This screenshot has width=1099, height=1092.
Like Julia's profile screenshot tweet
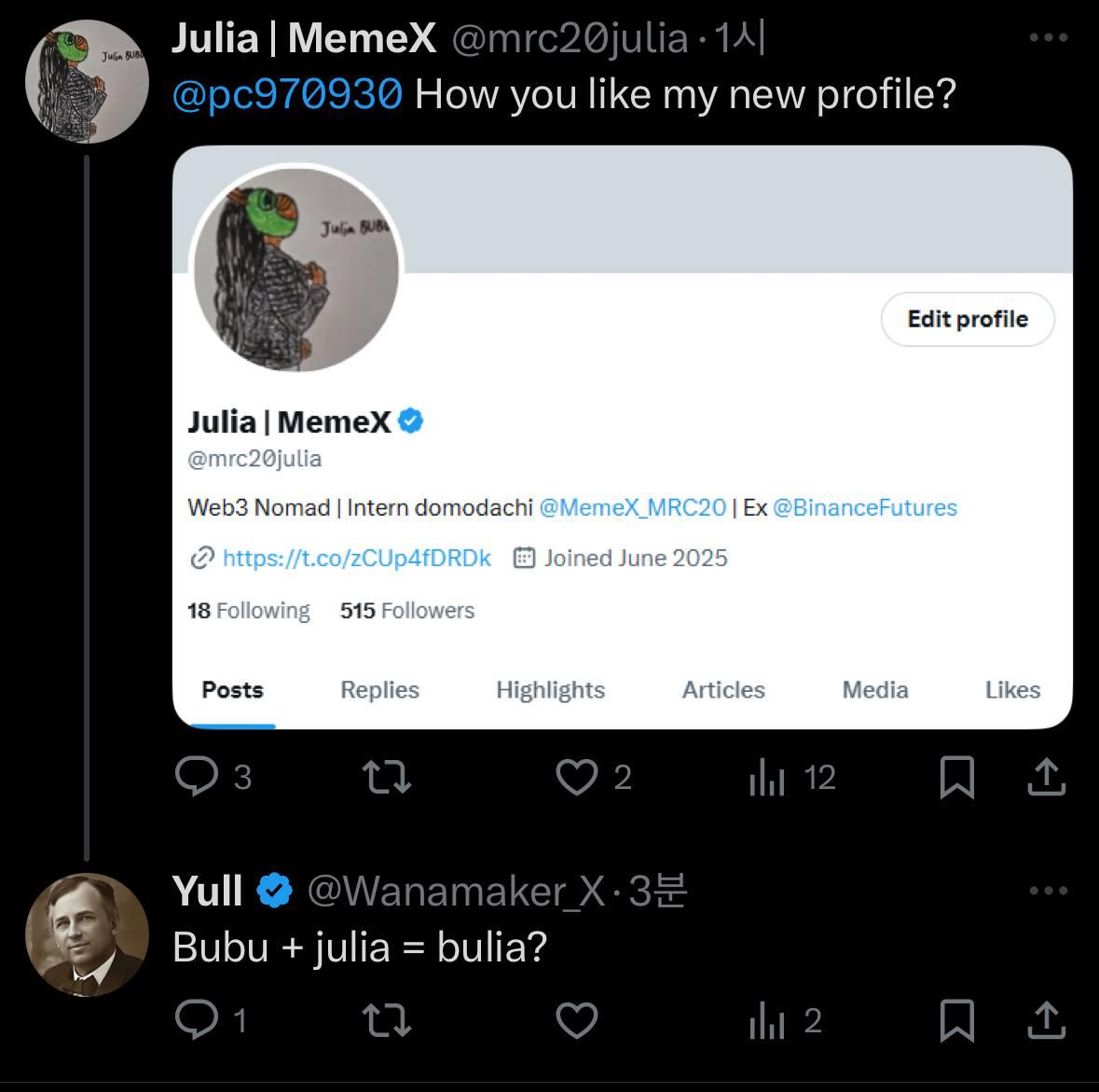[x=578, y=776]
